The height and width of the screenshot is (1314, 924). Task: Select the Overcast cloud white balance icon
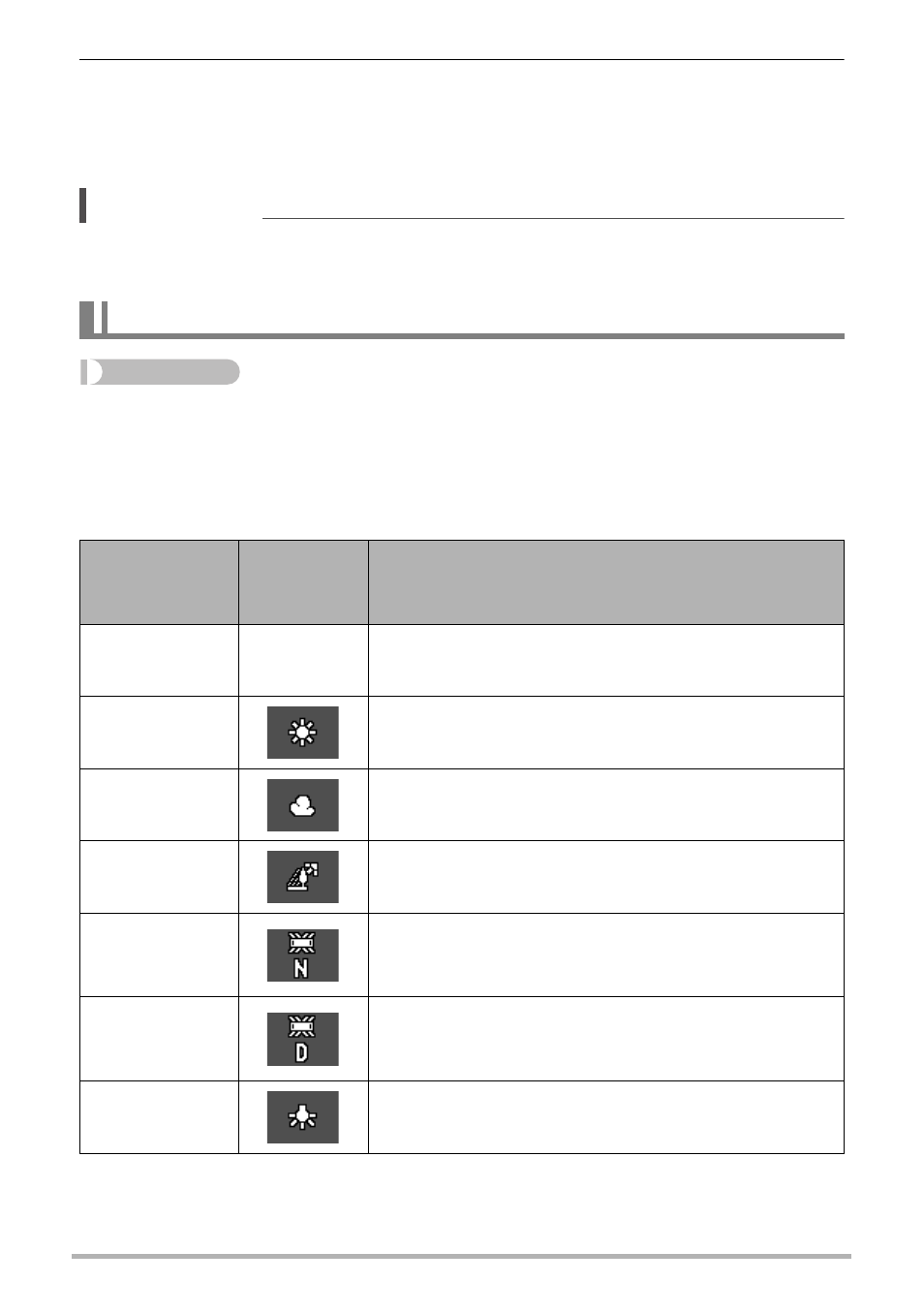pos(302,805)
